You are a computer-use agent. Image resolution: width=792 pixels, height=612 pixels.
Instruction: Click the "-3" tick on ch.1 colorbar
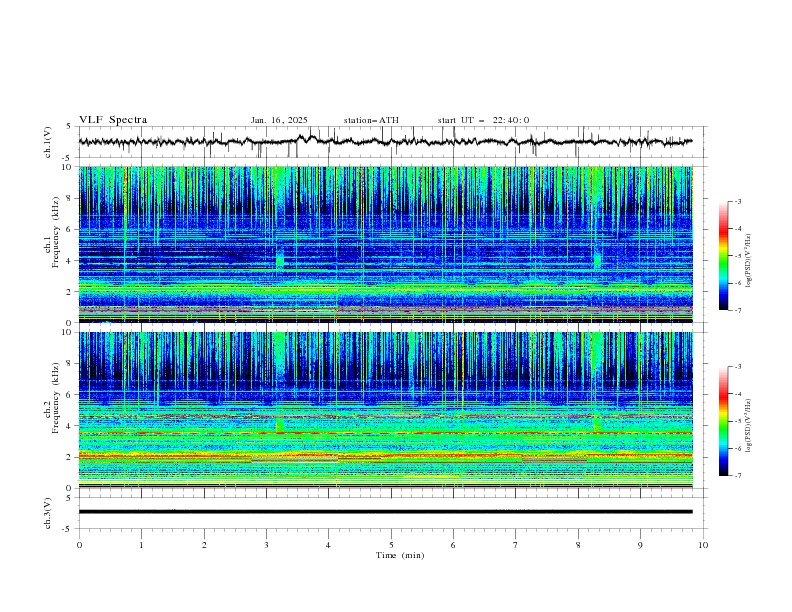(737, 201)
